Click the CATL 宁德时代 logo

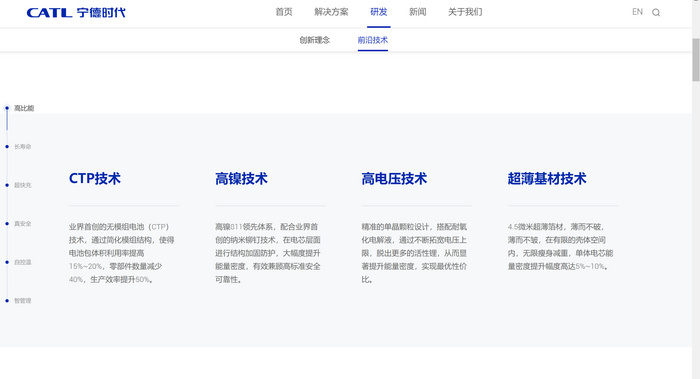(x=76, y=12)
